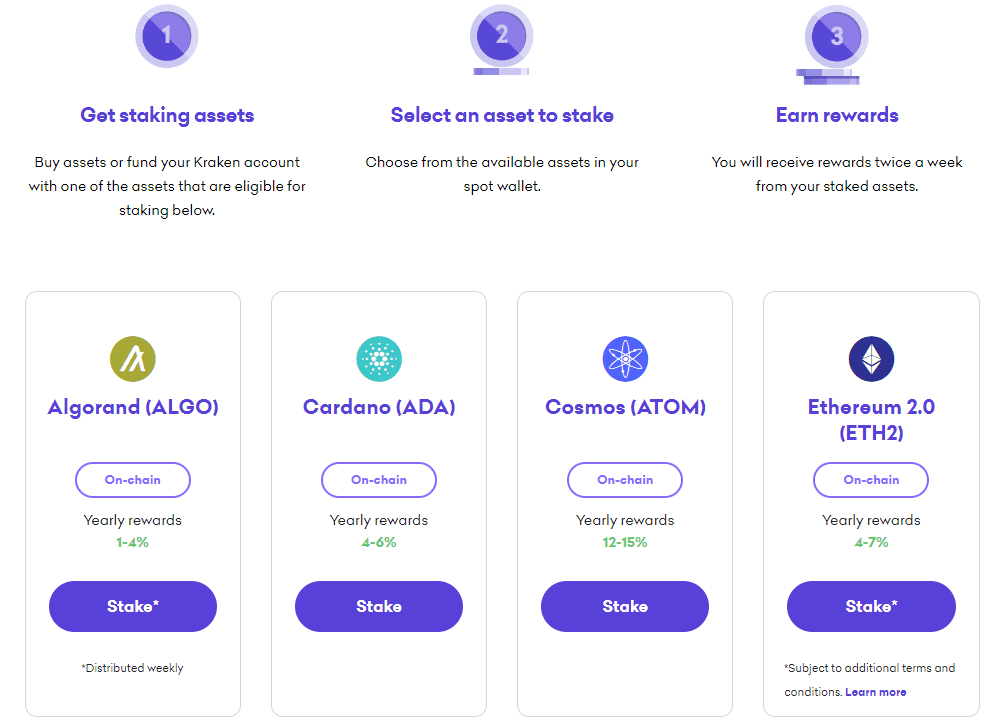Stake Ethereum 2.0 with Stake* button

point(871,607)
